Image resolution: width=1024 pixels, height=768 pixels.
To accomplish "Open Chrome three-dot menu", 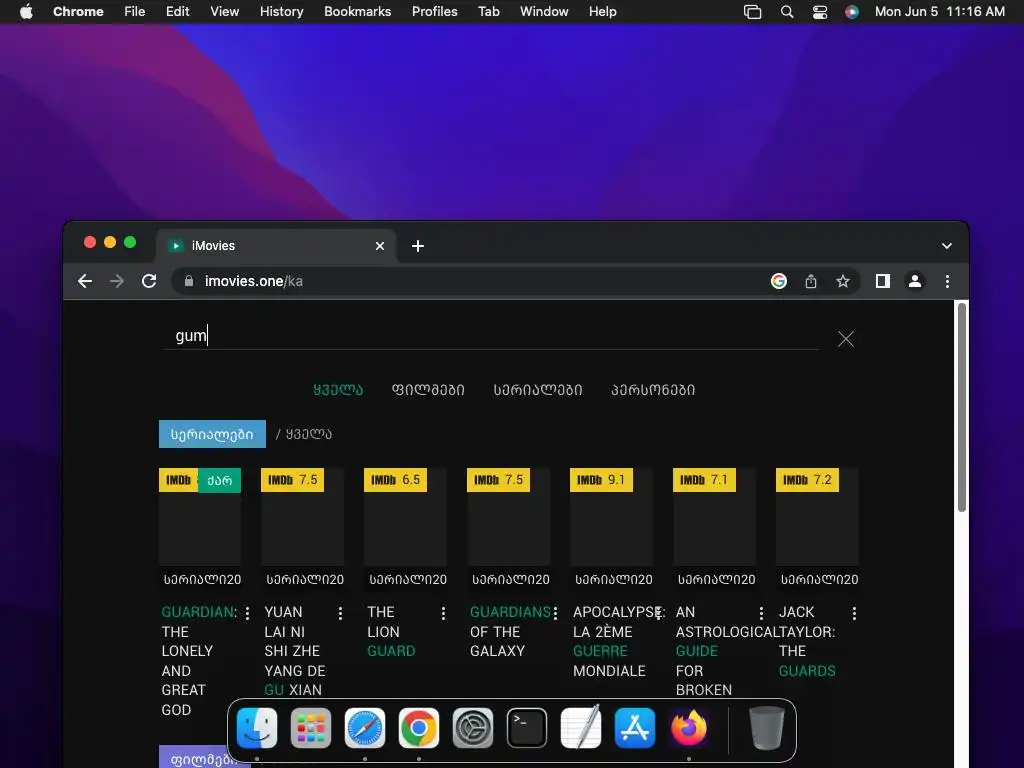I will [x=947, y=281].
